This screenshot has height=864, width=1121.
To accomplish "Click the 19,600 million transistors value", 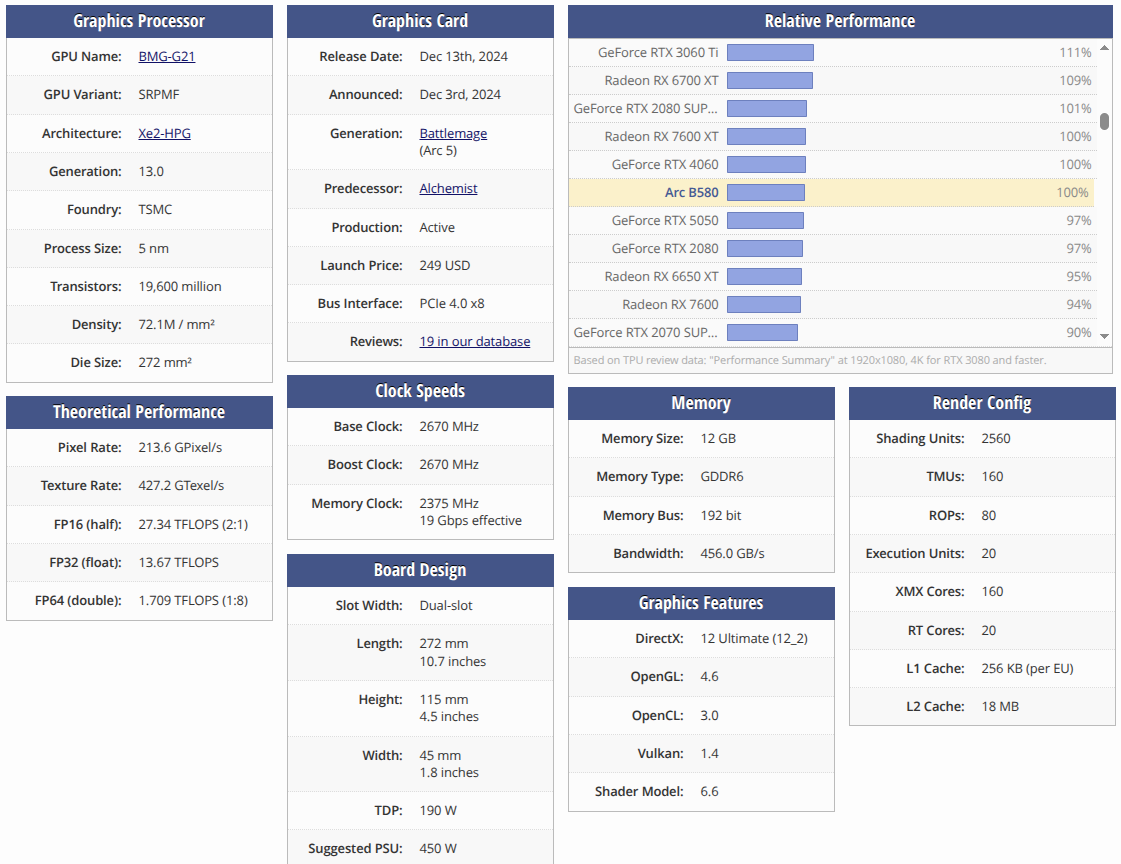I will pos(180,286).
